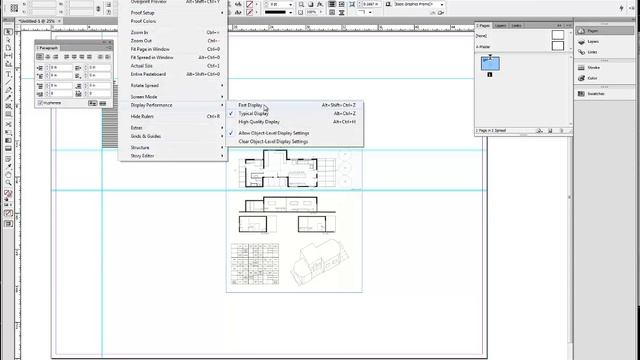Open Links from the right dock
Viewport: 640px width, 360px height.
pyautogui.click(x=605, y=52)
